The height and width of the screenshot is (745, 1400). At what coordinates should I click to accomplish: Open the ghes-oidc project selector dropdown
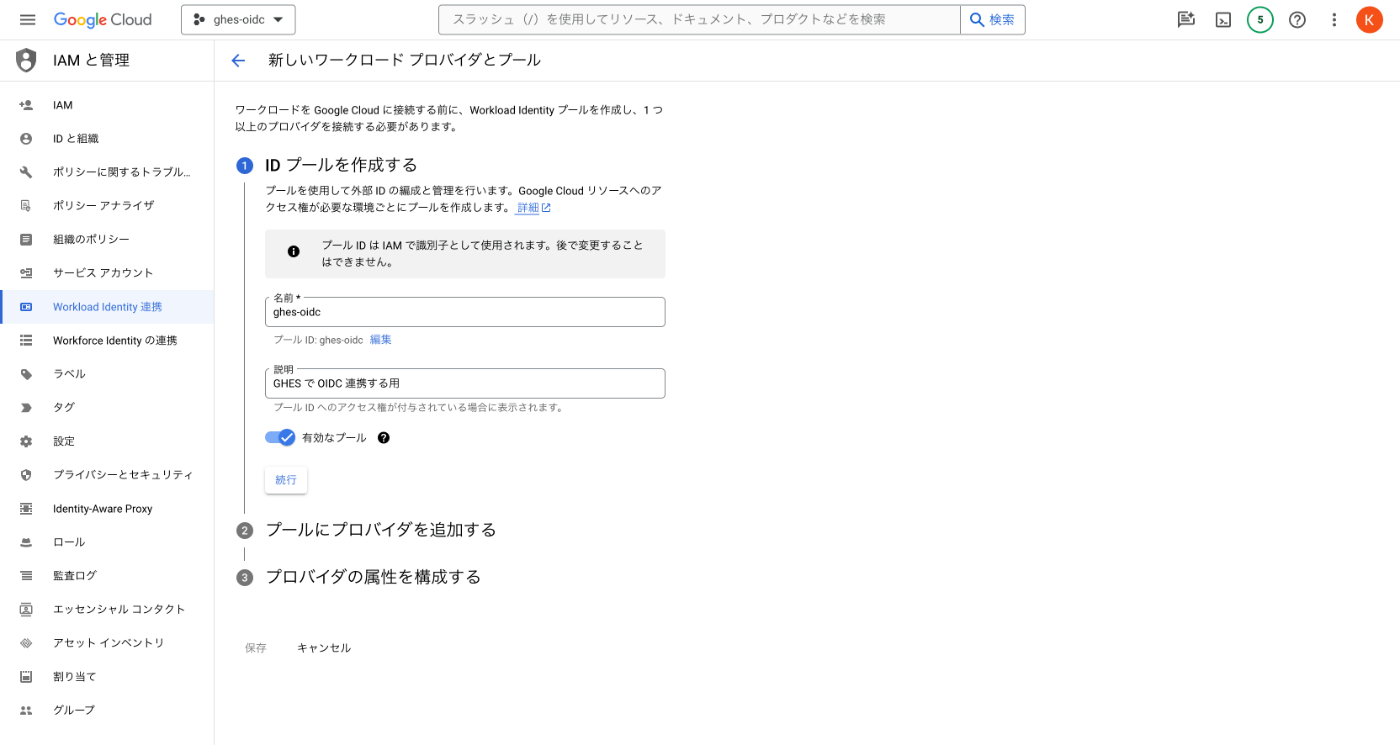point(238,20)
